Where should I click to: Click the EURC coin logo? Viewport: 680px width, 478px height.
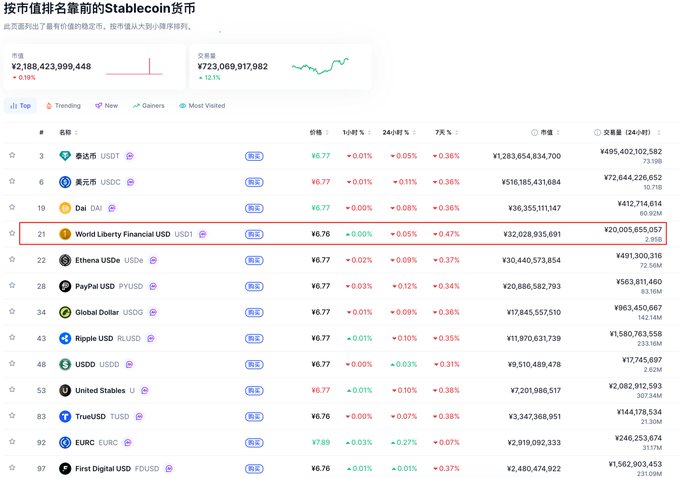tap(65, 442)
